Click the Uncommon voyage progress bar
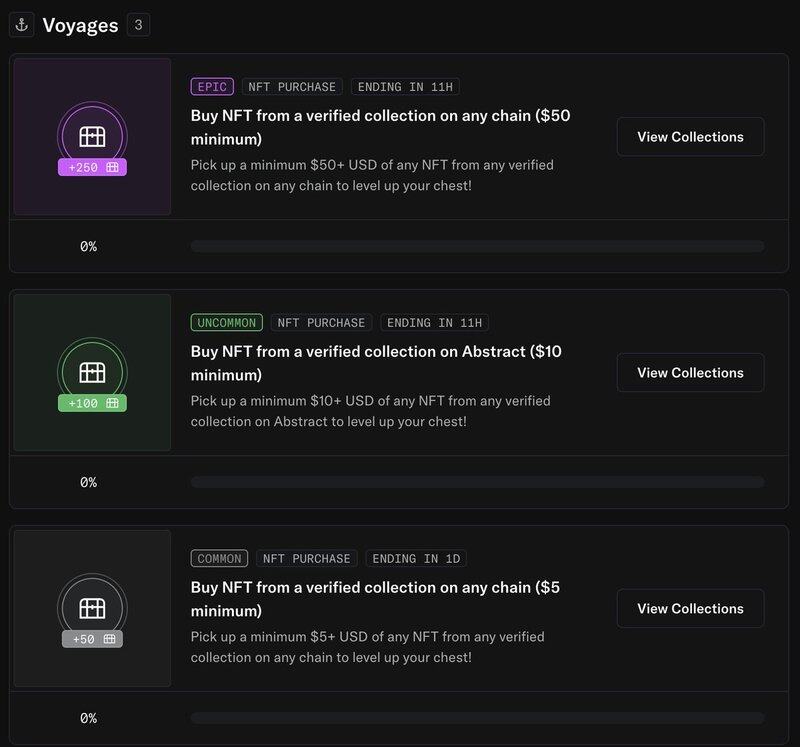Image resolution: width=800 pixels, height=747 pixels. 478,482
